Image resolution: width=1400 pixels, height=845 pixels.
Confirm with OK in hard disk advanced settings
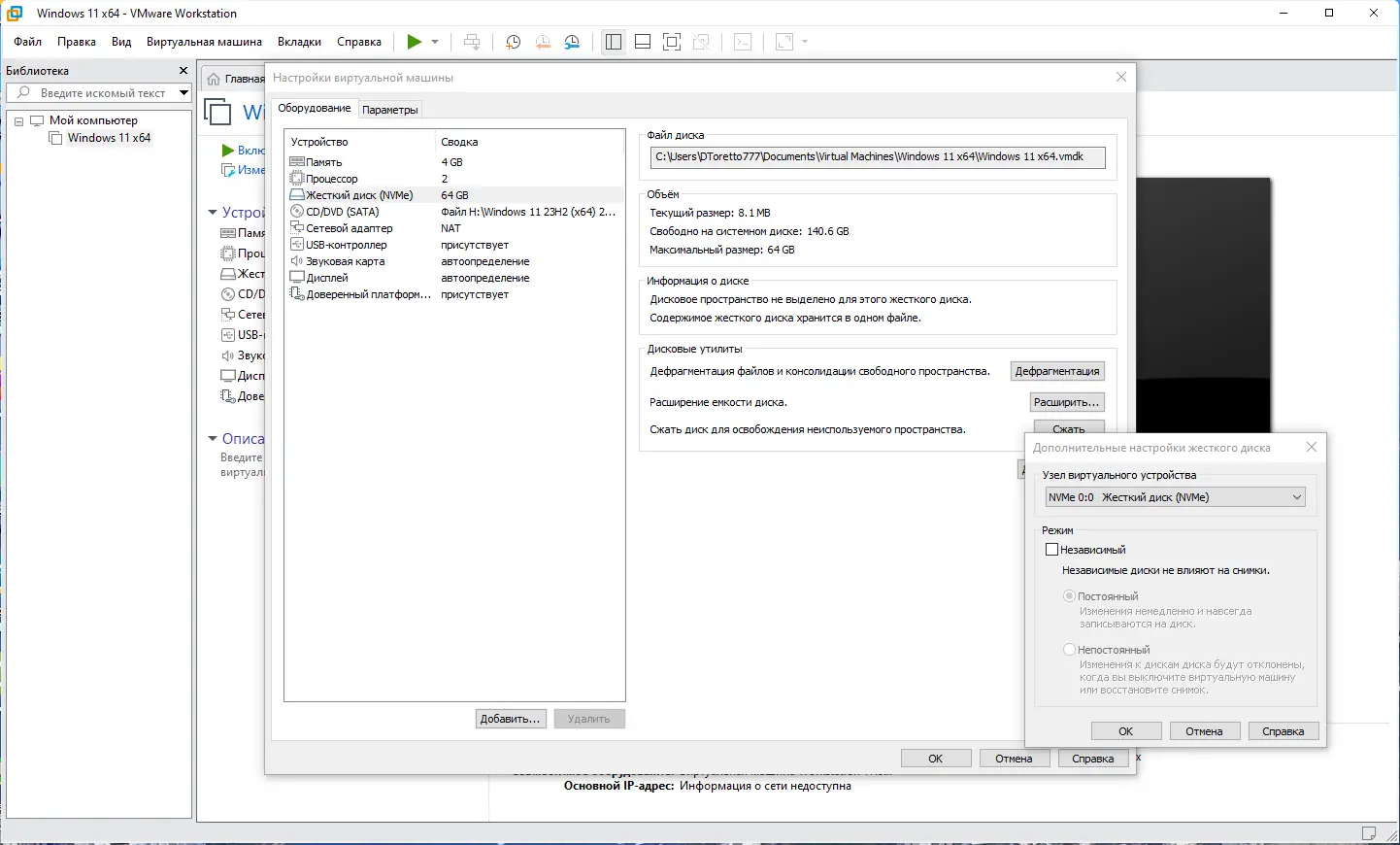1126,731
